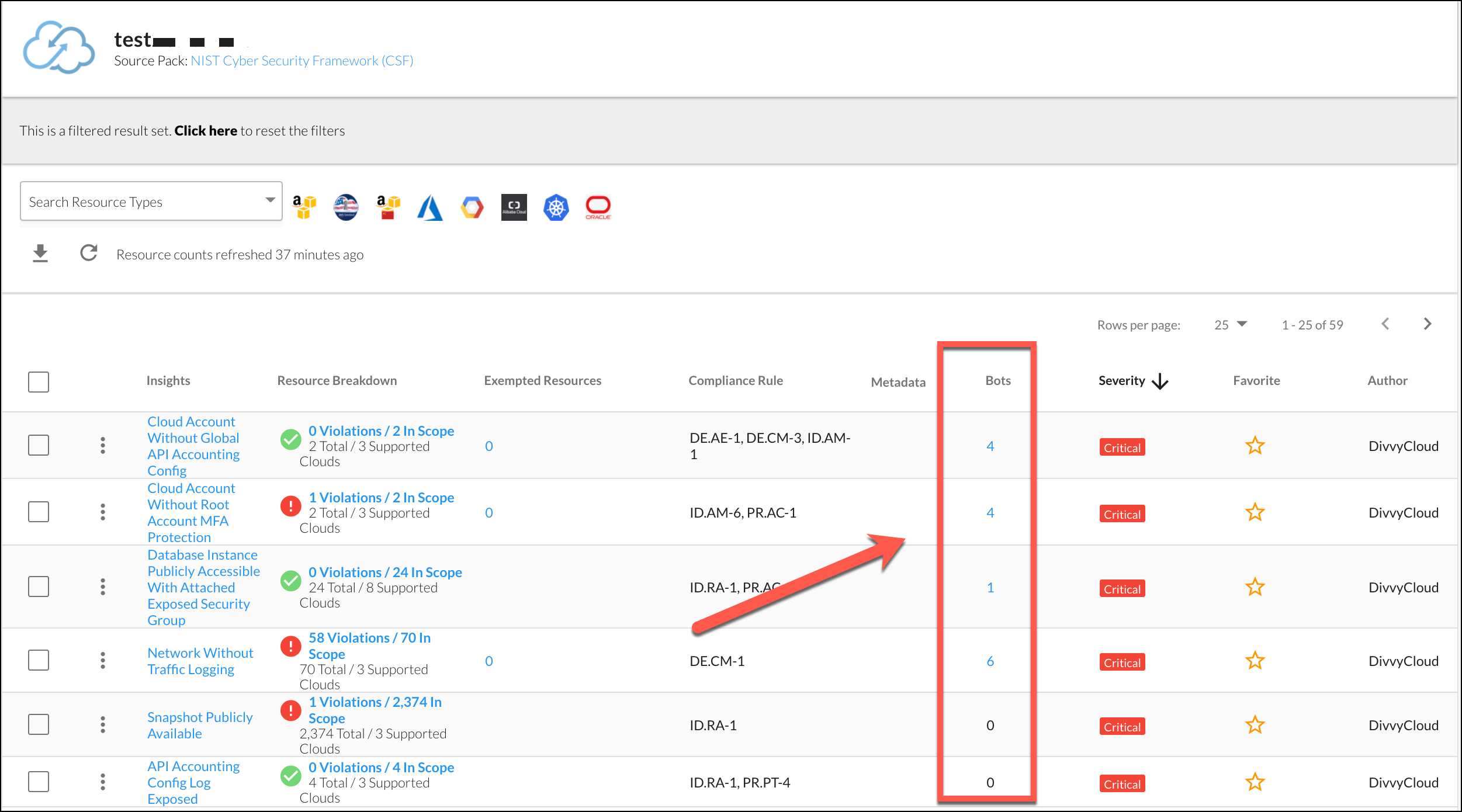Change the rows per page value
The width and height of the screenshot is (1462, 812).
(1231, 325)
